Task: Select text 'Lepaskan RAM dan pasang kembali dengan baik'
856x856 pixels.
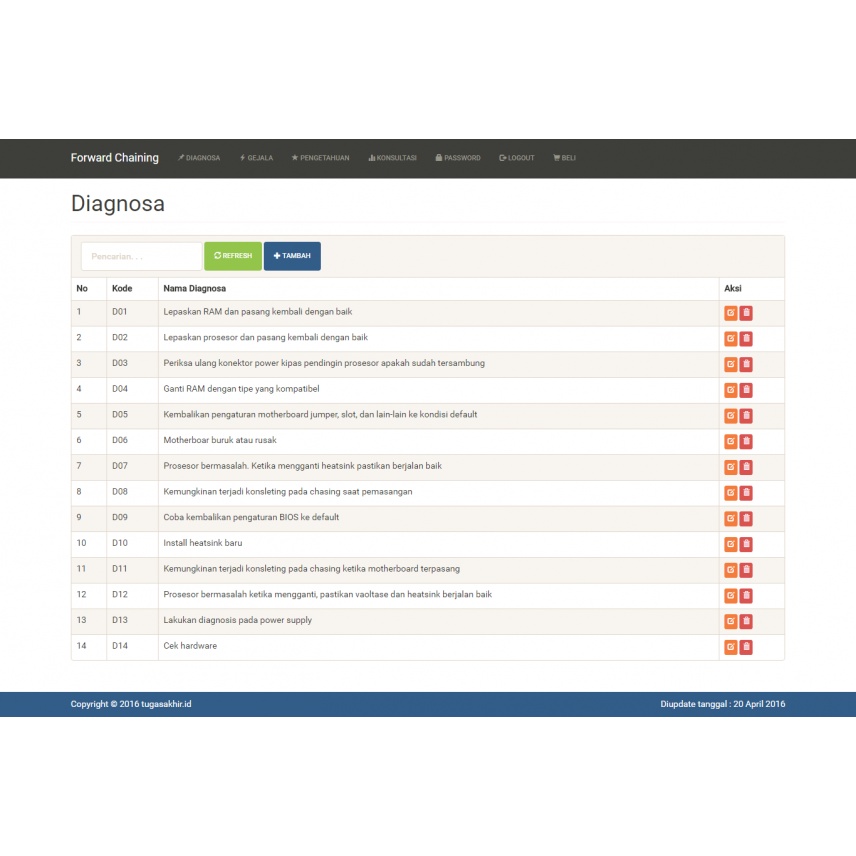Action: (258, 312)
